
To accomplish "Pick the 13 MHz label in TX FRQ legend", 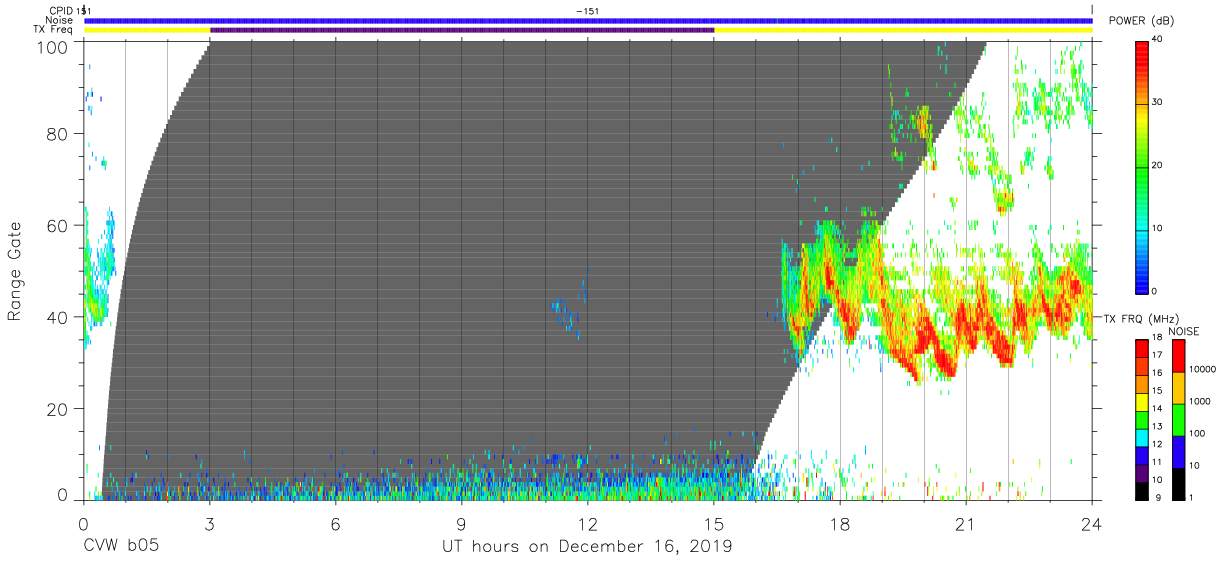I will [x=1157, y=426].
